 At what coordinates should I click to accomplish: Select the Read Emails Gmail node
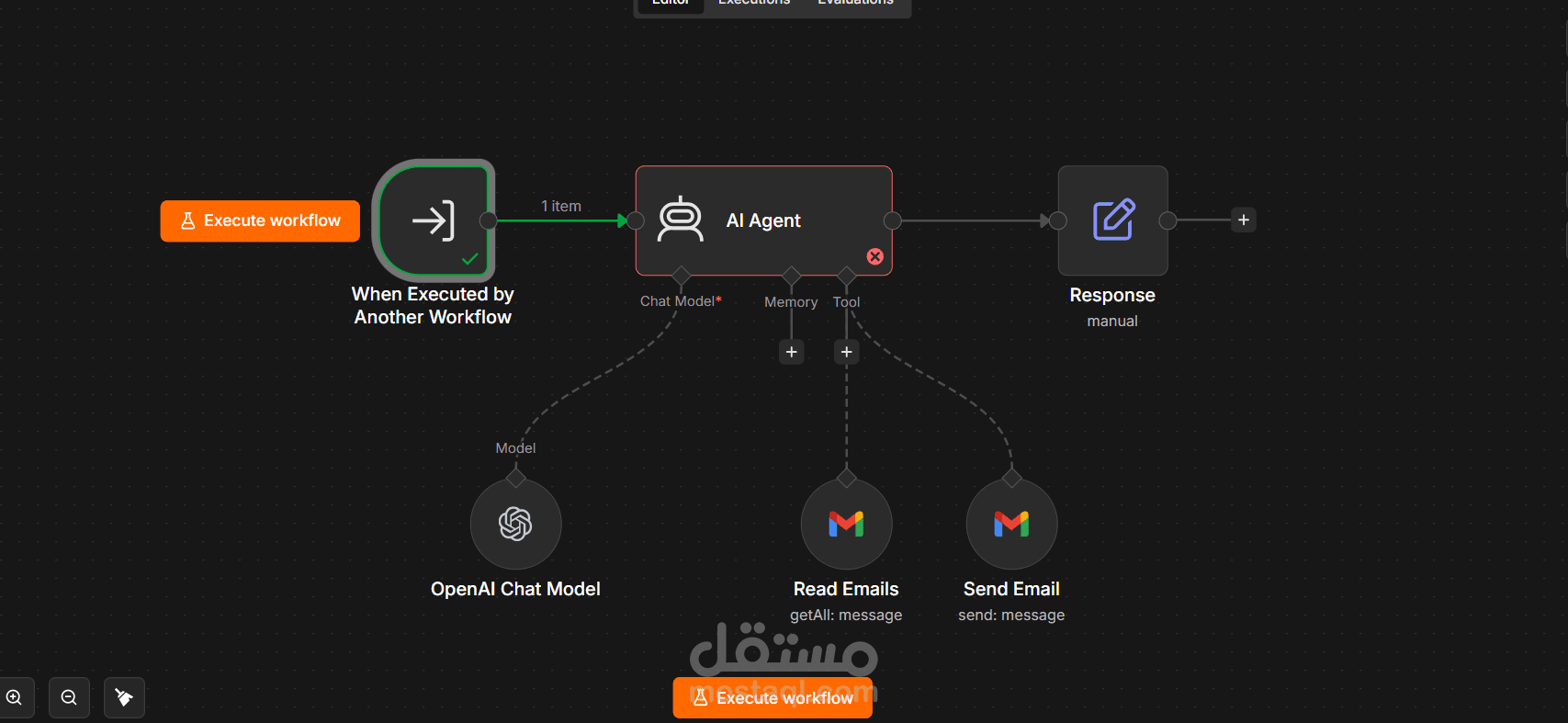pyautogui.click(x=846, y=524)
